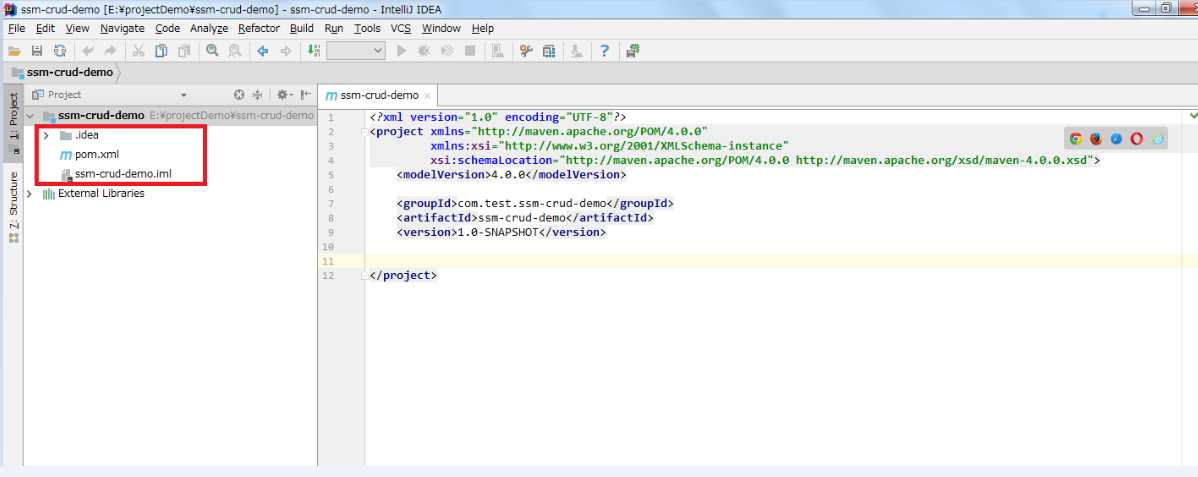Open in Firefox browser icon
The width and height of the screenshot is (1198, 477).
pos(1096,138)
